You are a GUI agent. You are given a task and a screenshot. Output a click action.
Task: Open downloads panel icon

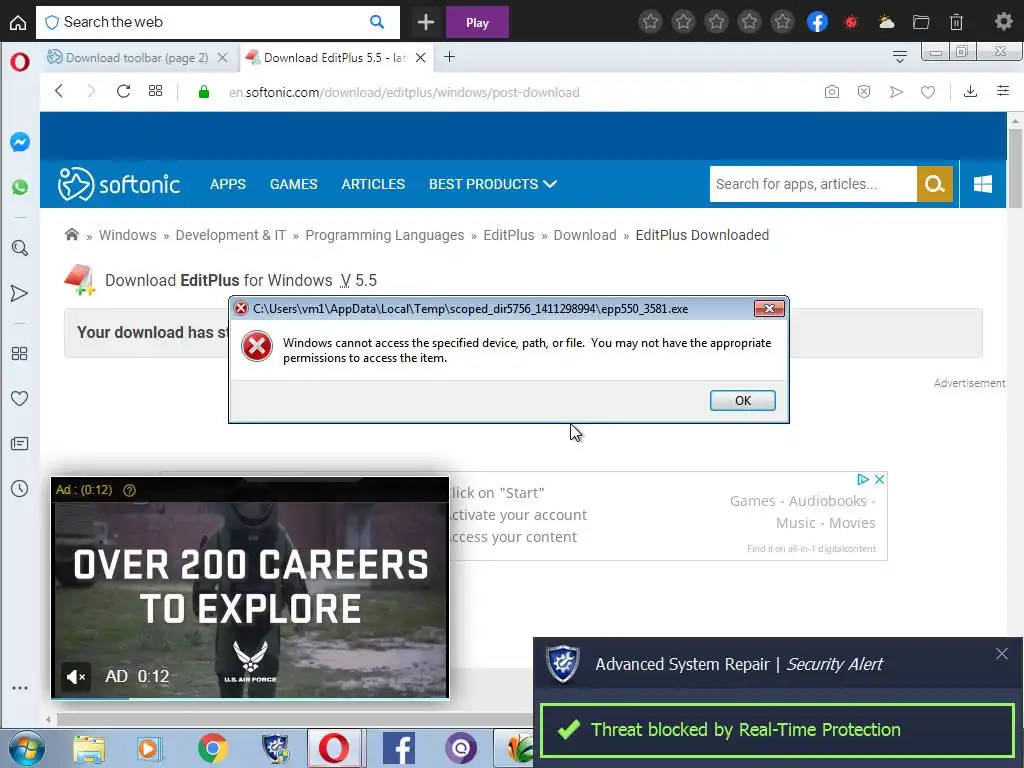pyautogui.click(x=970, y=91)
